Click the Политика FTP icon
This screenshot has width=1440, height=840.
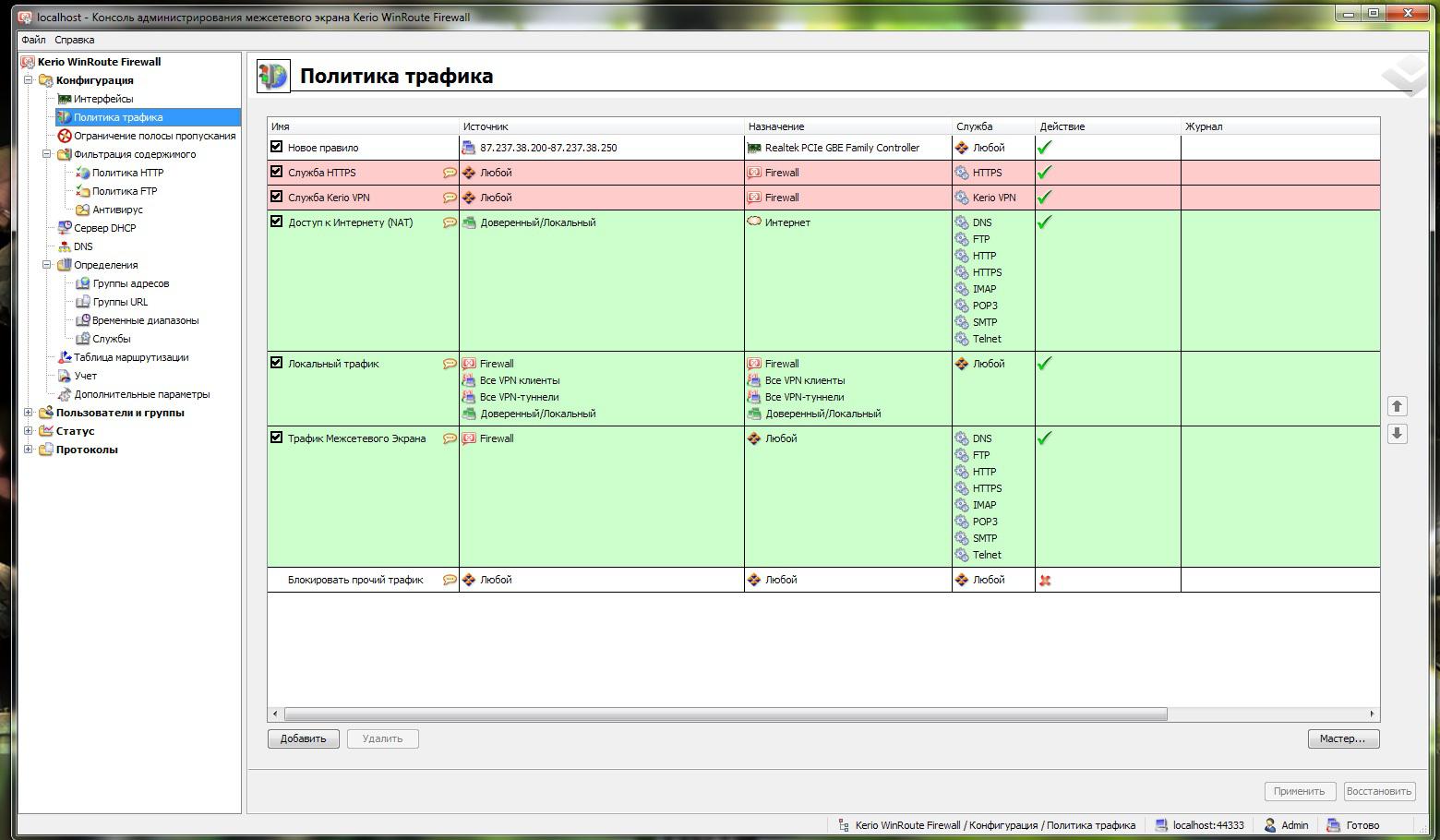pos(82,191)
